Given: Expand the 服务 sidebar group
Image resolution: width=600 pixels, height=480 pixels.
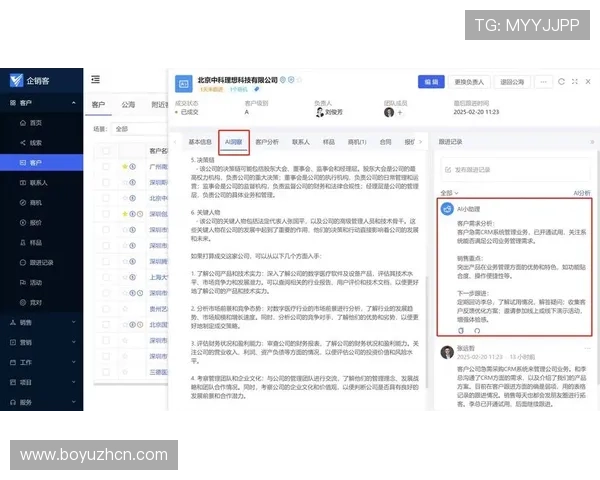Looking at the screenshot, I should coord(73,402).
